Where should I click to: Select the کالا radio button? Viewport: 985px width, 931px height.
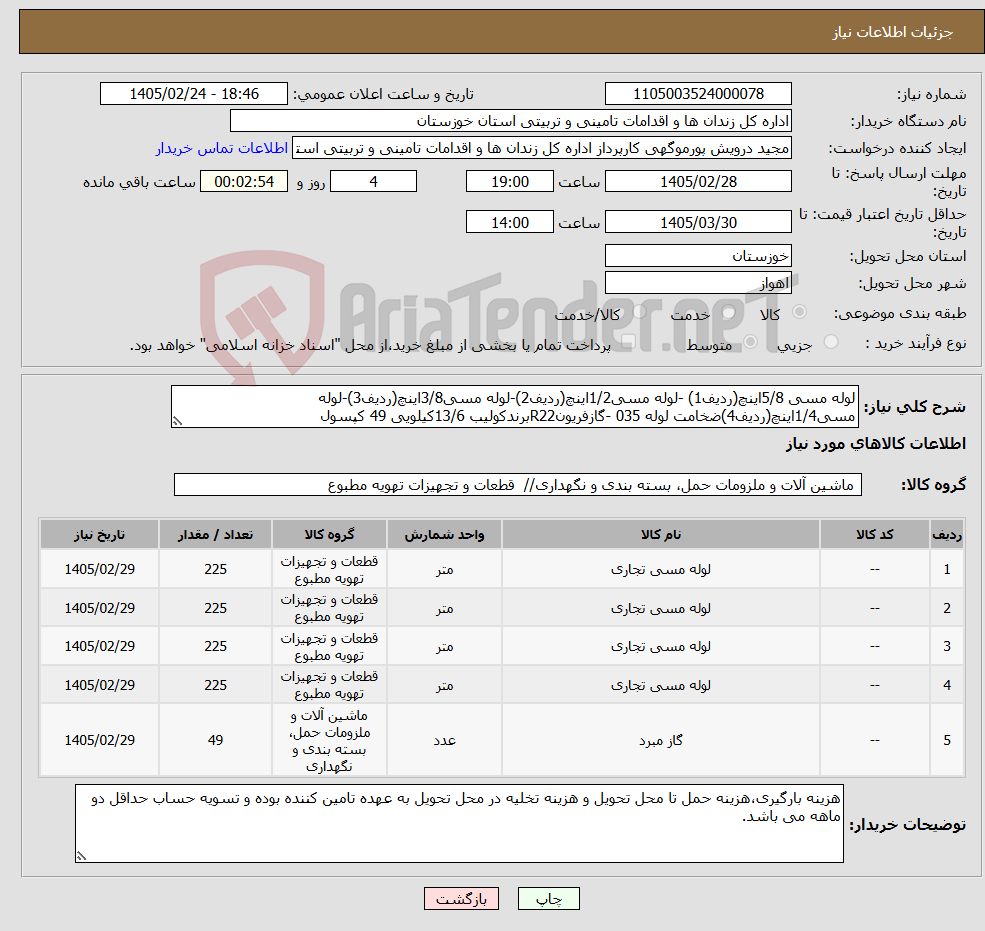click(x=800, y=312)
